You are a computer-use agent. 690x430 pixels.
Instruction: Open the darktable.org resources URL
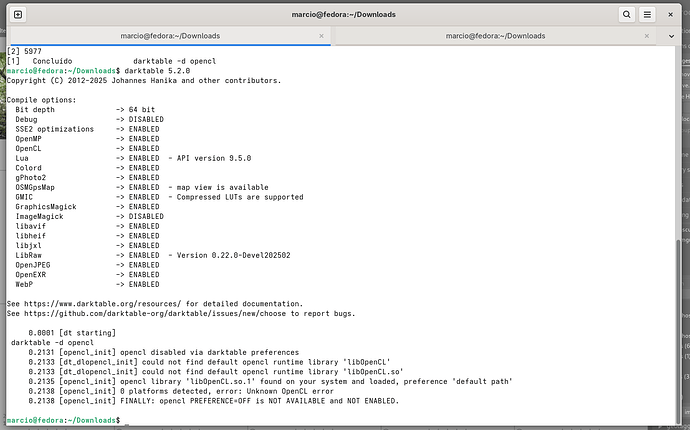point(102,304)
